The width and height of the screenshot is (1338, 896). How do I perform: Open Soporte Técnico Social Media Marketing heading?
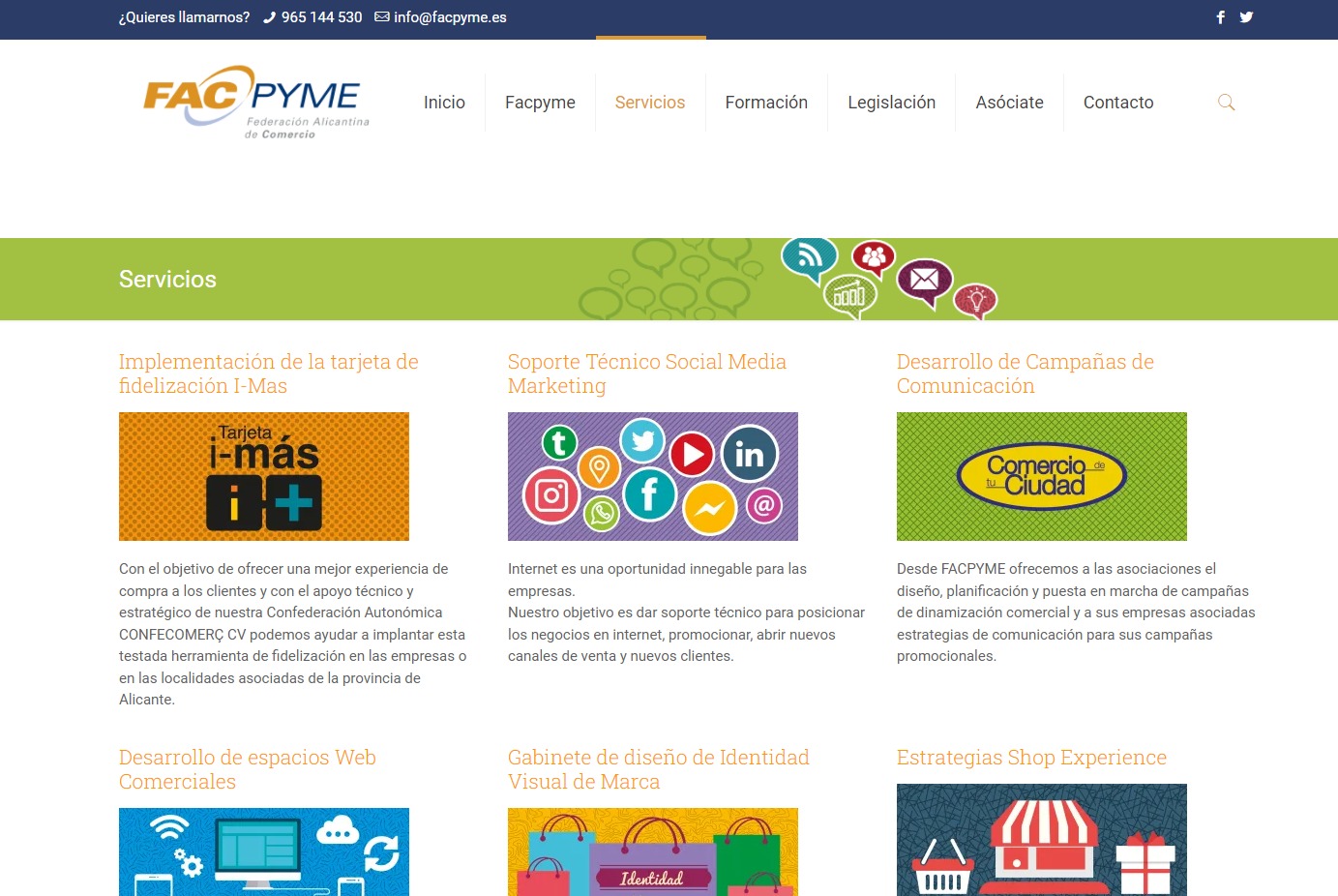click(x=647, y=373)
